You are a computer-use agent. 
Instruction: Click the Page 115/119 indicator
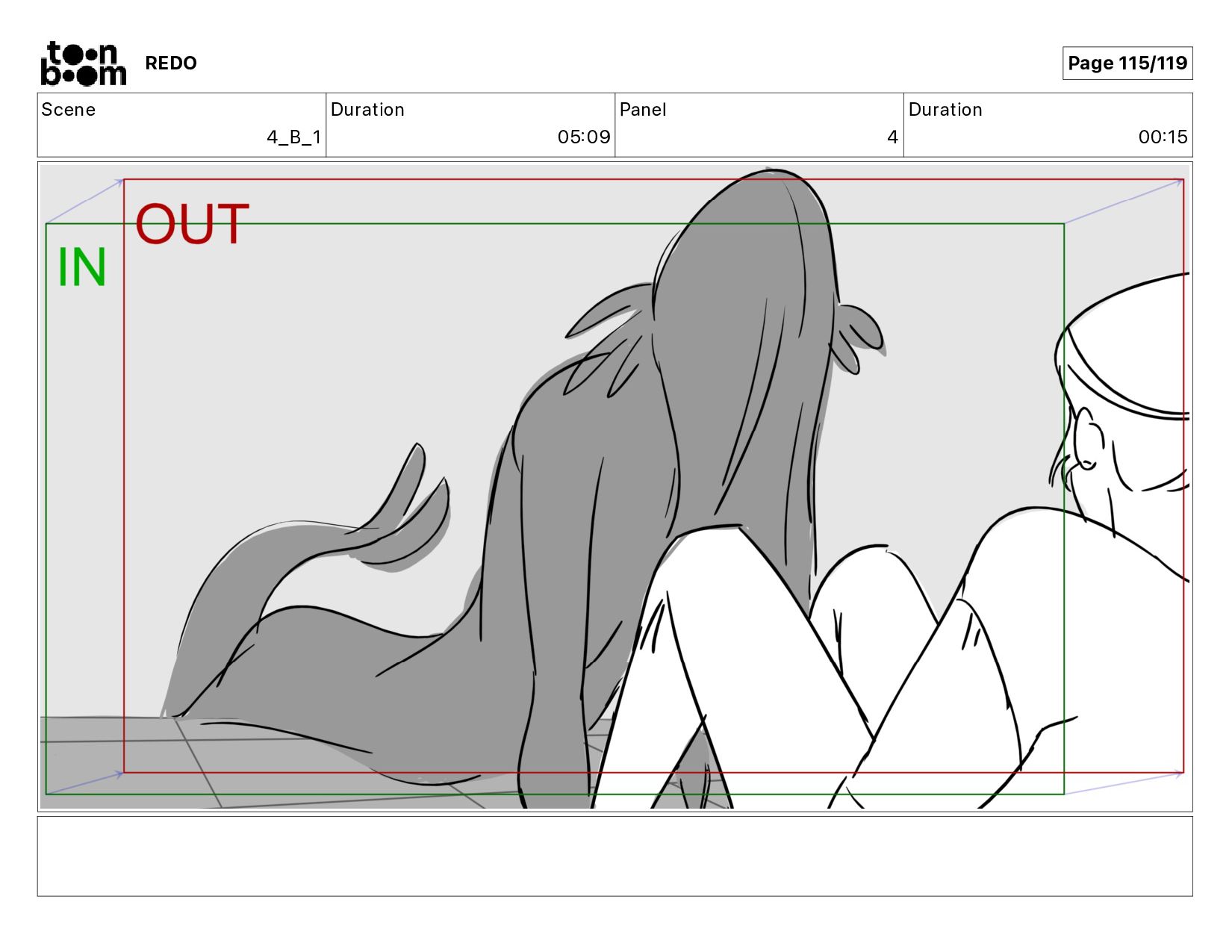(1127, 63)
